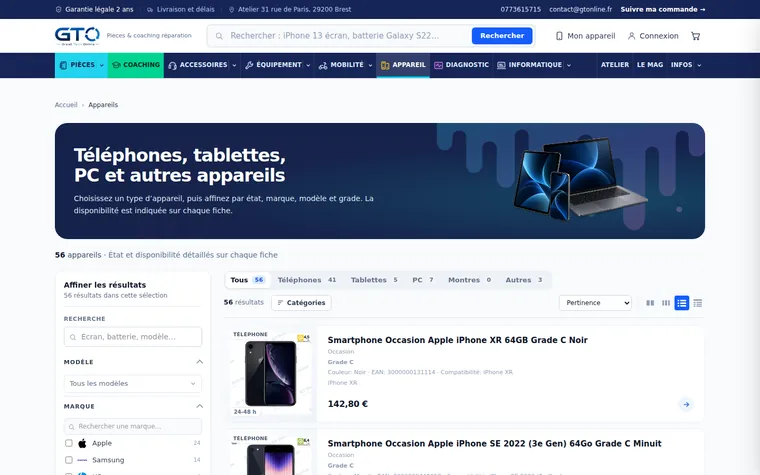Click the Apple brand logo
The width and height of the screenshot is (760, 475).
pos(82,443)
